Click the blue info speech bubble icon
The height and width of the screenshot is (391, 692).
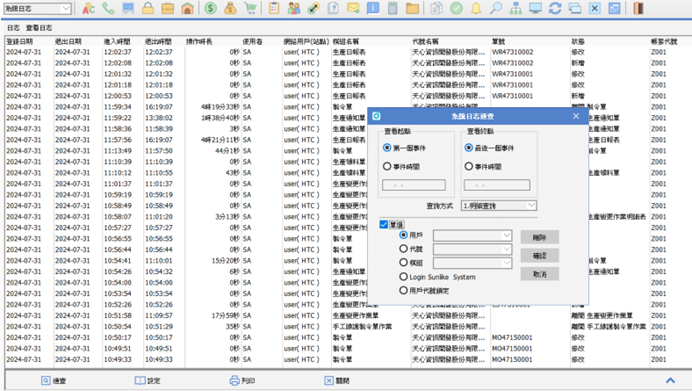373,8
